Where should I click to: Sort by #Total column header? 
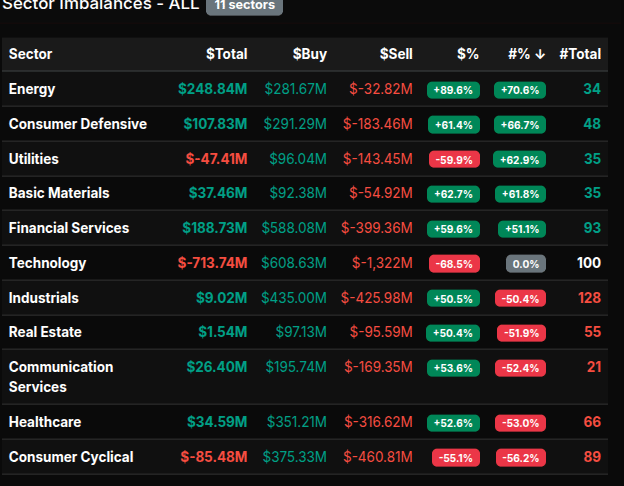[580, 54]
